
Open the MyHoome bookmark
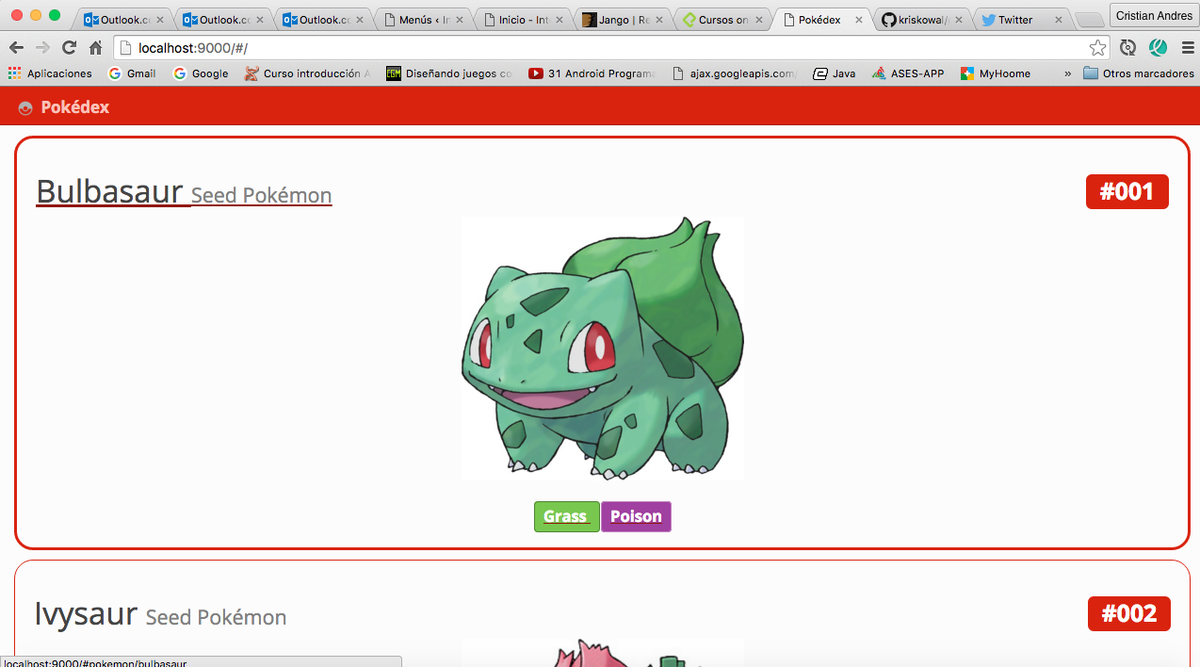pyautogui.click(x=996, y=73)
